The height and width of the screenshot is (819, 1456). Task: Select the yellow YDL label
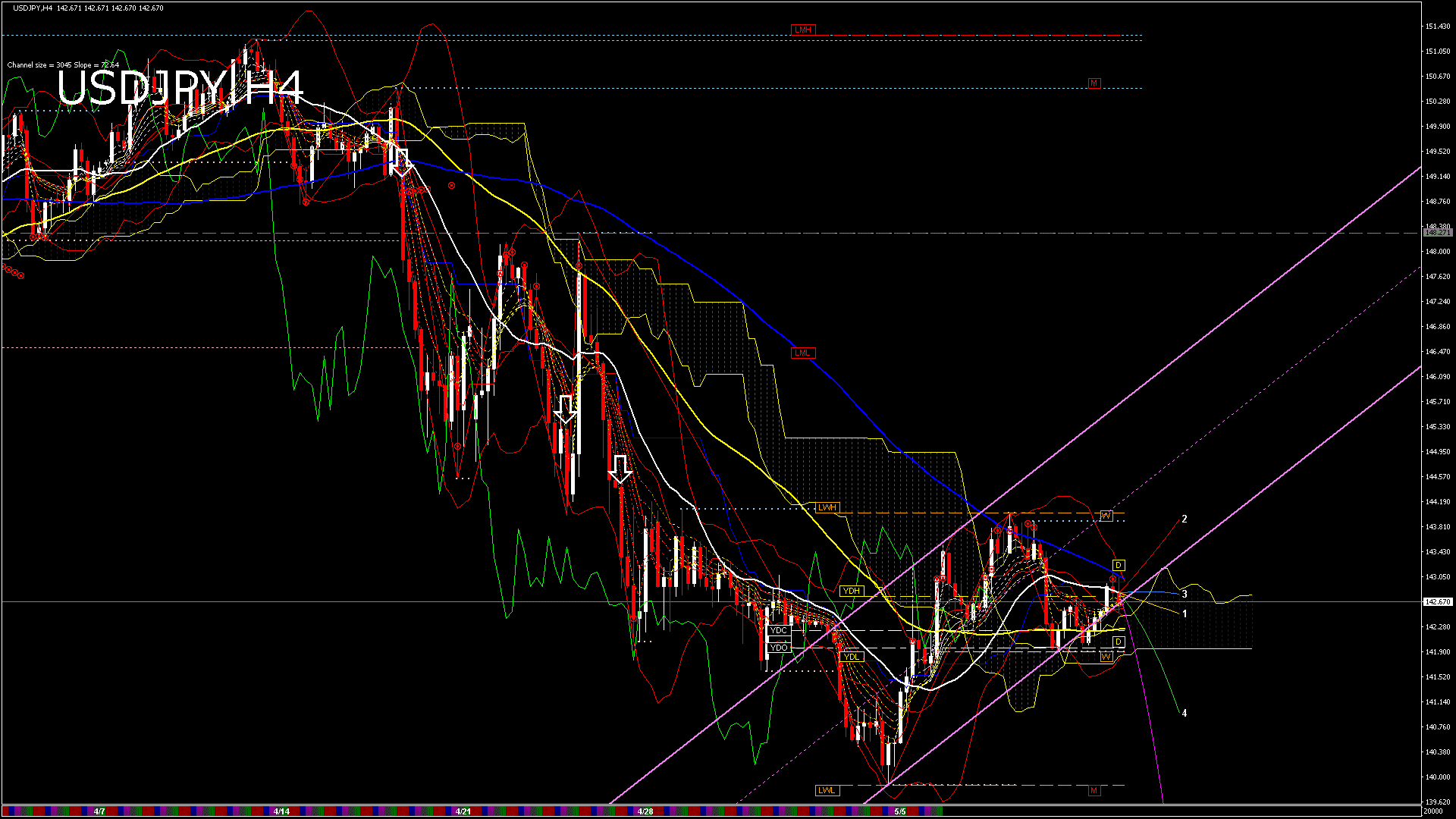[x=852, y=657]
